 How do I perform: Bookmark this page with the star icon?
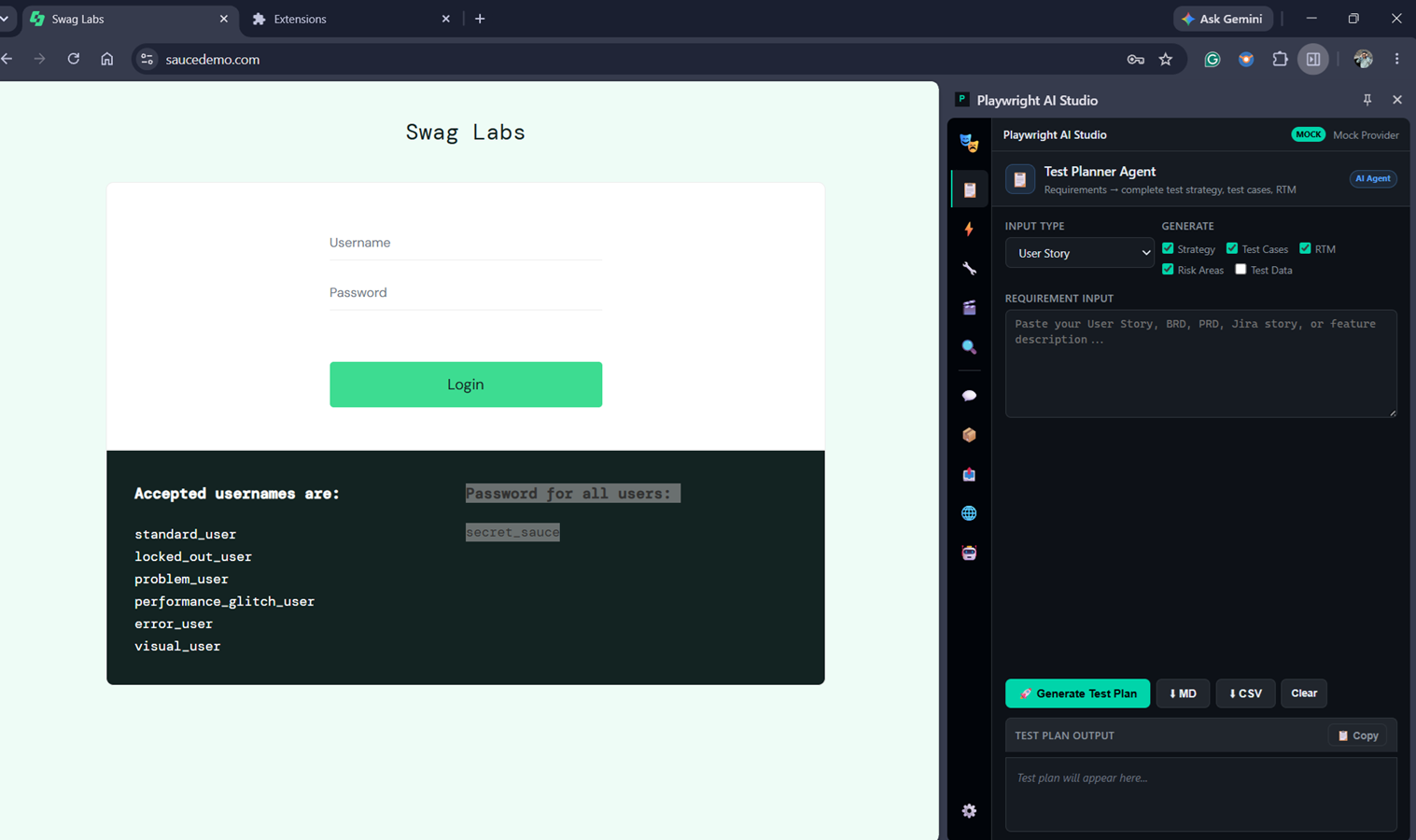(1166, 60)
